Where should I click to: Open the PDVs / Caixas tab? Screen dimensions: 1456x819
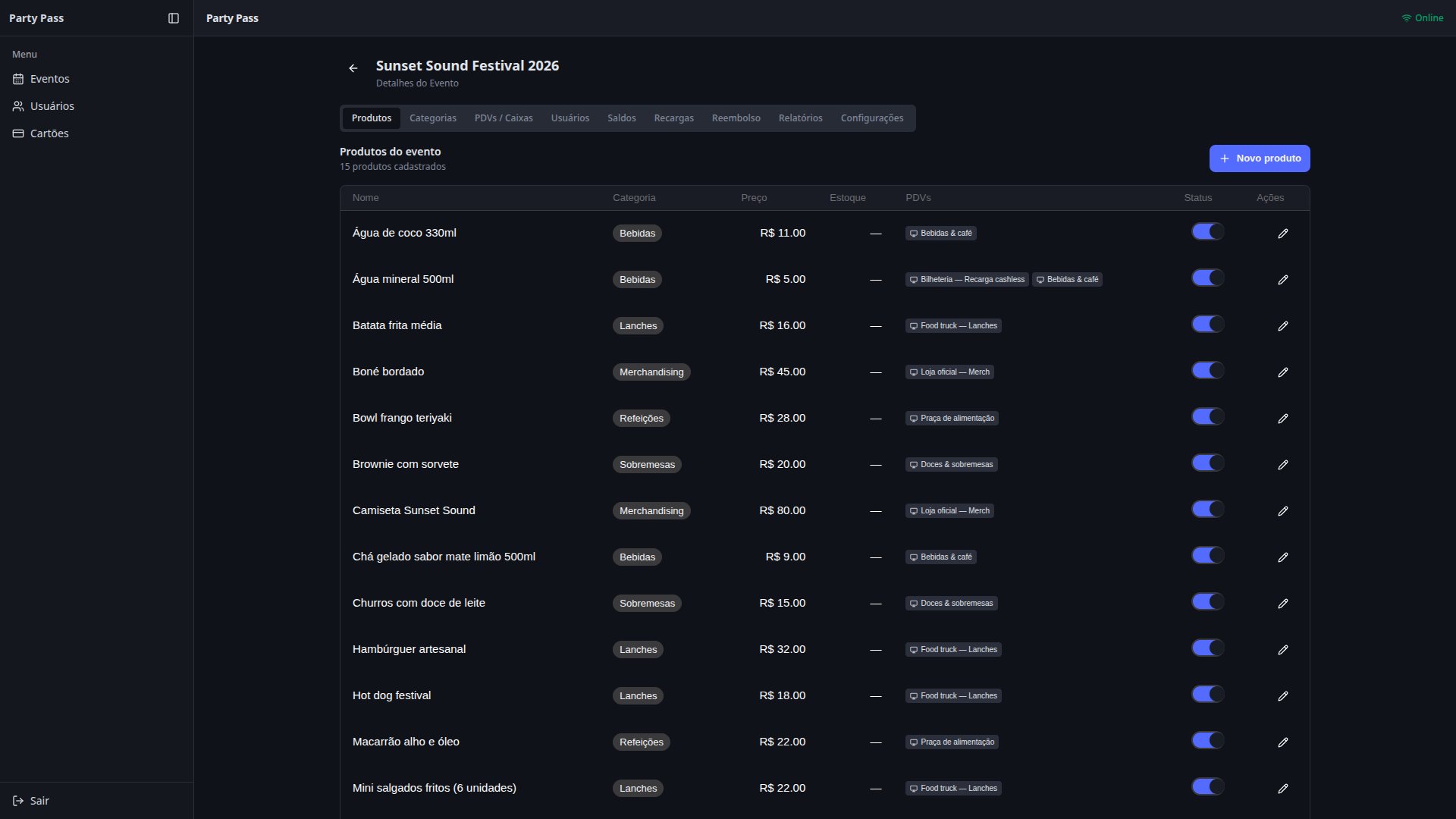tap(504, 118)
